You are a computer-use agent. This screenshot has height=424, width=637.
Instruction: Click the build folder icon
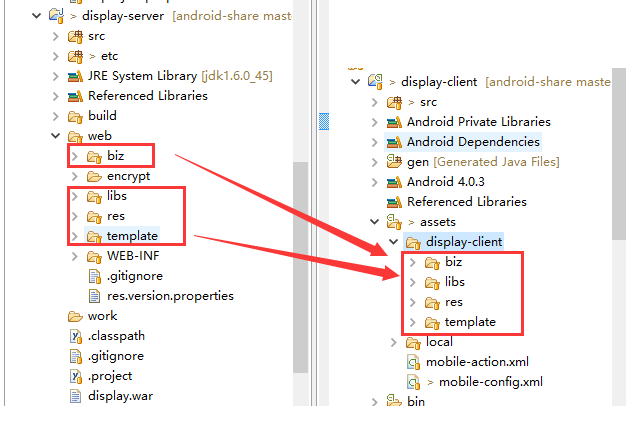pos(75,116)
